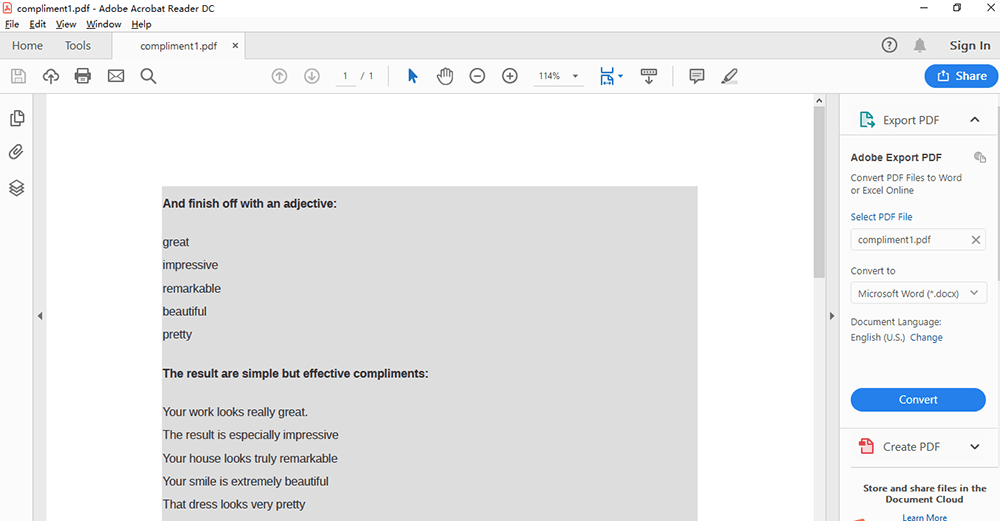Open the View menu
This screenshot has width=1000, height=521.
click(66, 24)
